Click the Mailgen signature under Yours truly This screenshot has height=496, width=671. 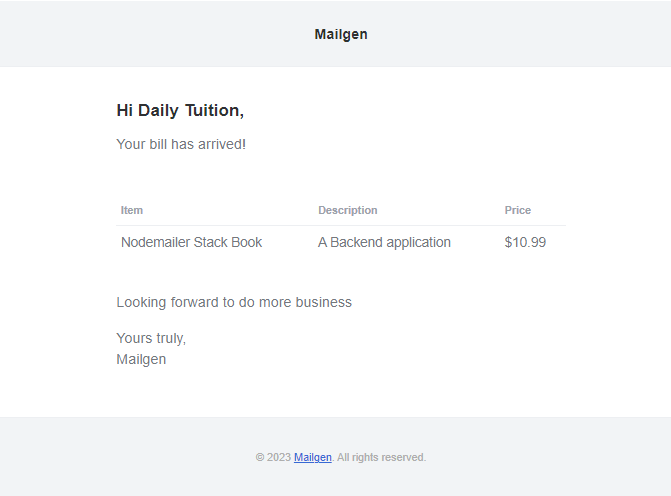(x=141, y=359)
